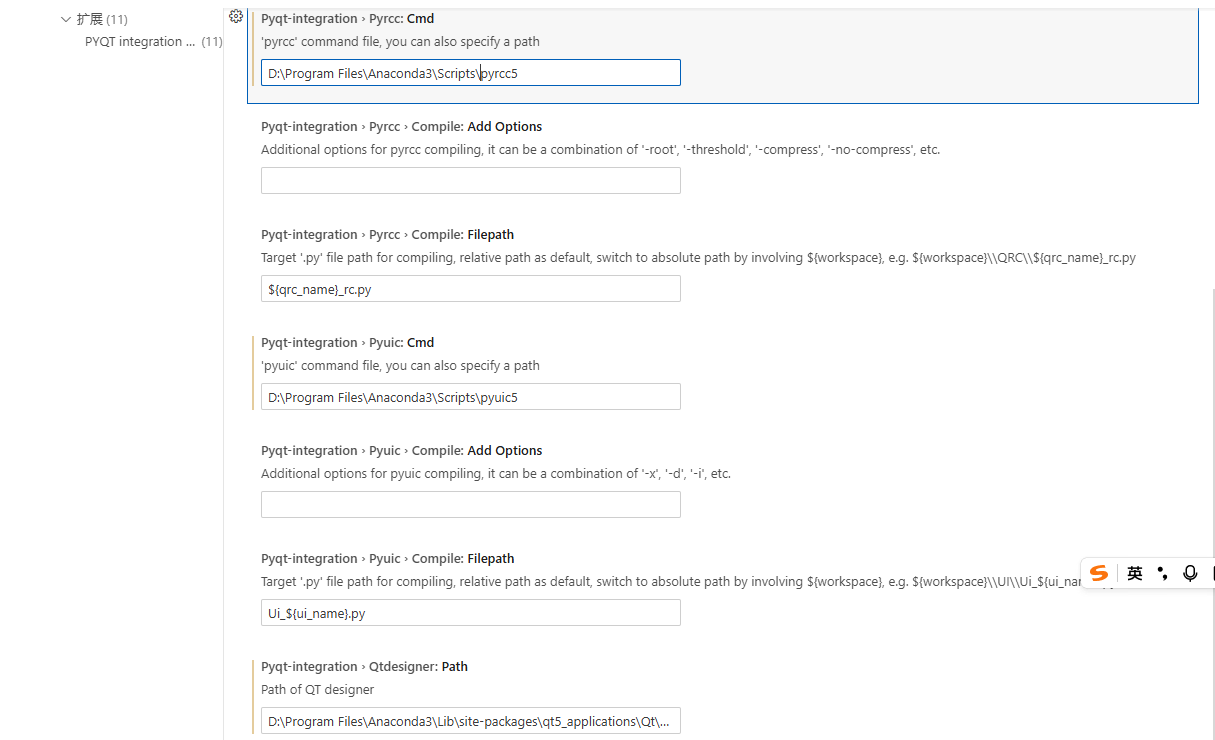This screenshot has height=740, width=1215.
Task: Collapse the 扩展 (11) tree section
Action: [x=66, y=19]
